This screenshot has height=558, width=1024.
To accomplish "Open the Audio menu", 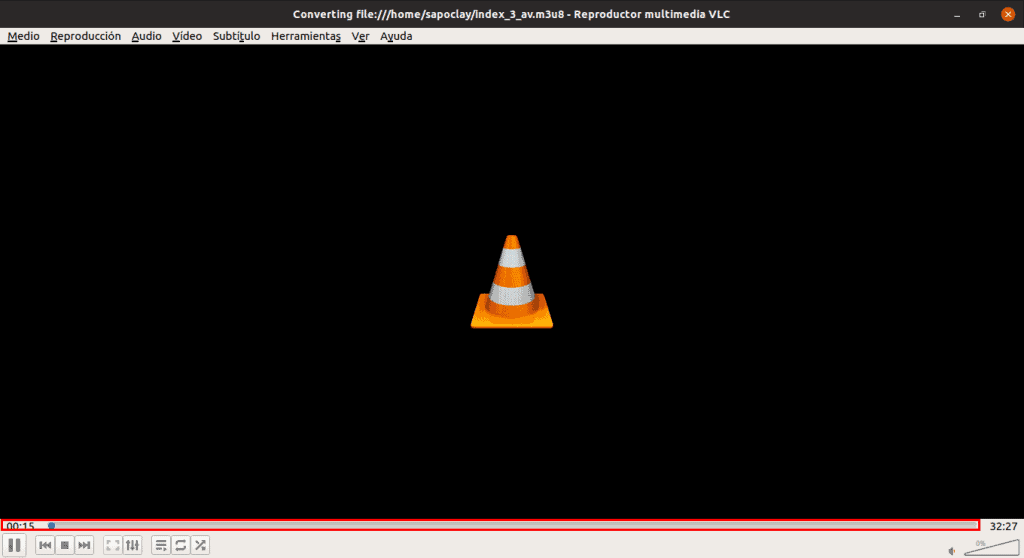I will point(146,36).
